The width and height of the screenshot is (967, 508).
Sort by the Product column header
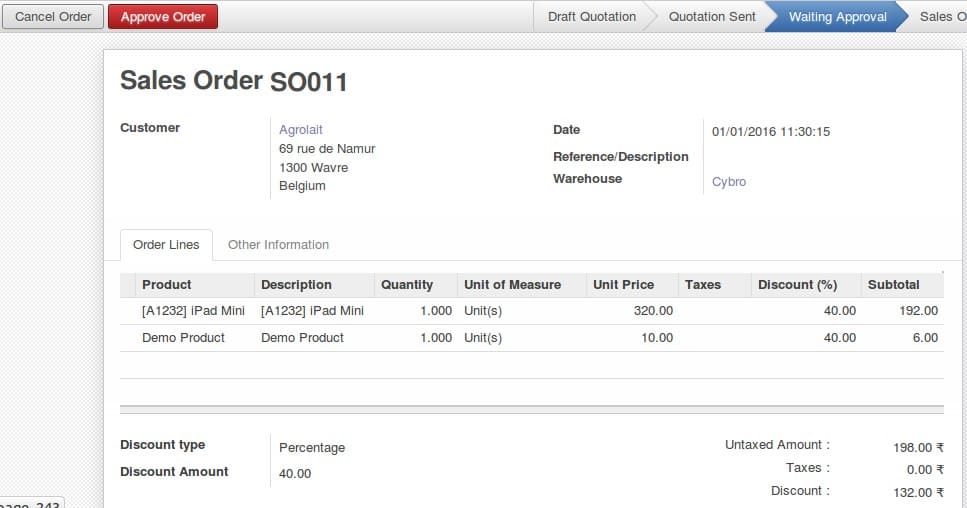coord(167,285)
